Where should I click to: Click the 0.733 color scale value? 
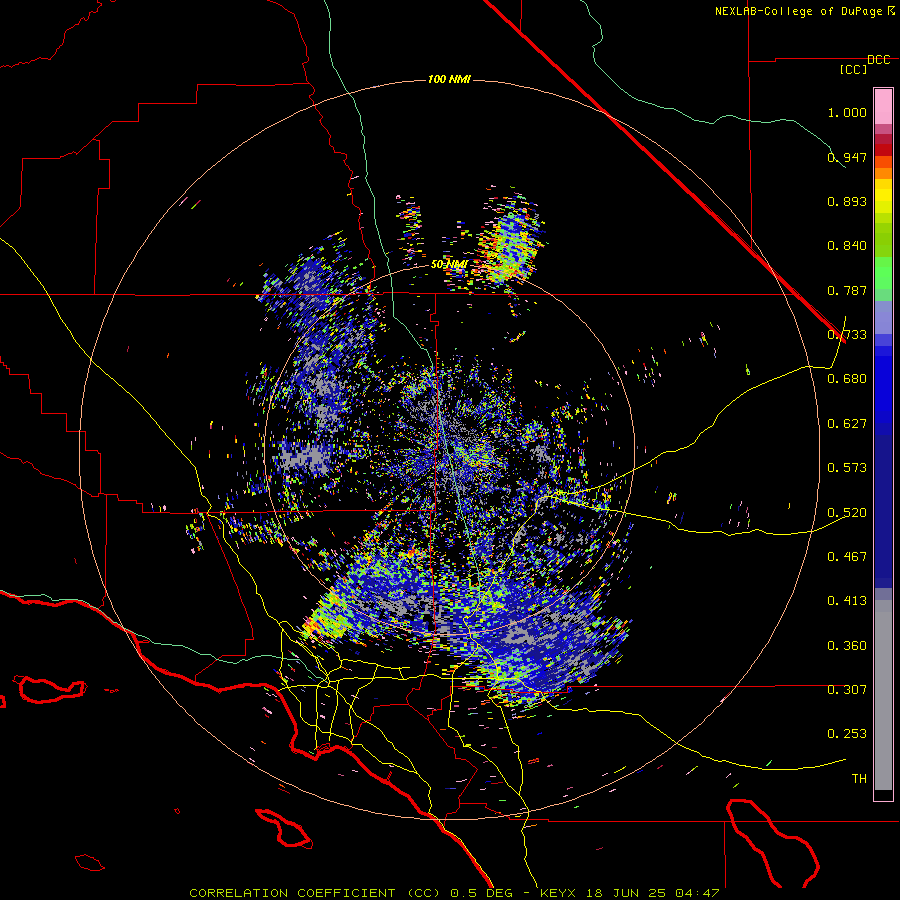tap(847, 335)
